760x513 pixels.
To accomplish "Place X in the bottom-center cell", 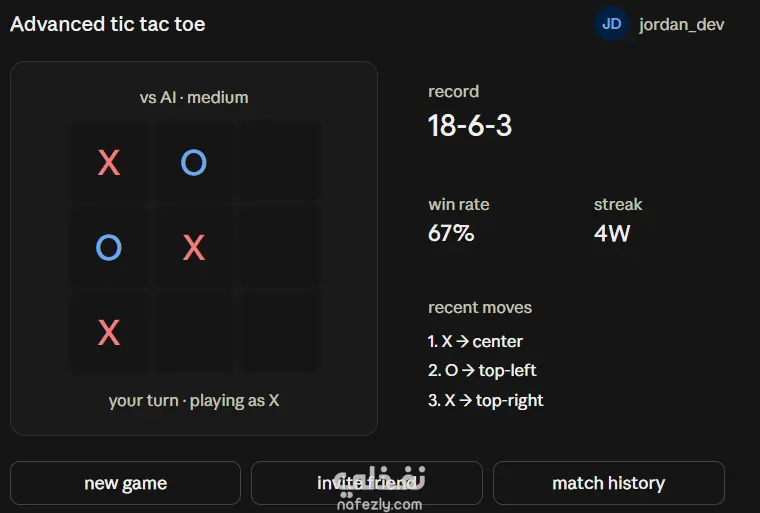I will pos(194,333).
